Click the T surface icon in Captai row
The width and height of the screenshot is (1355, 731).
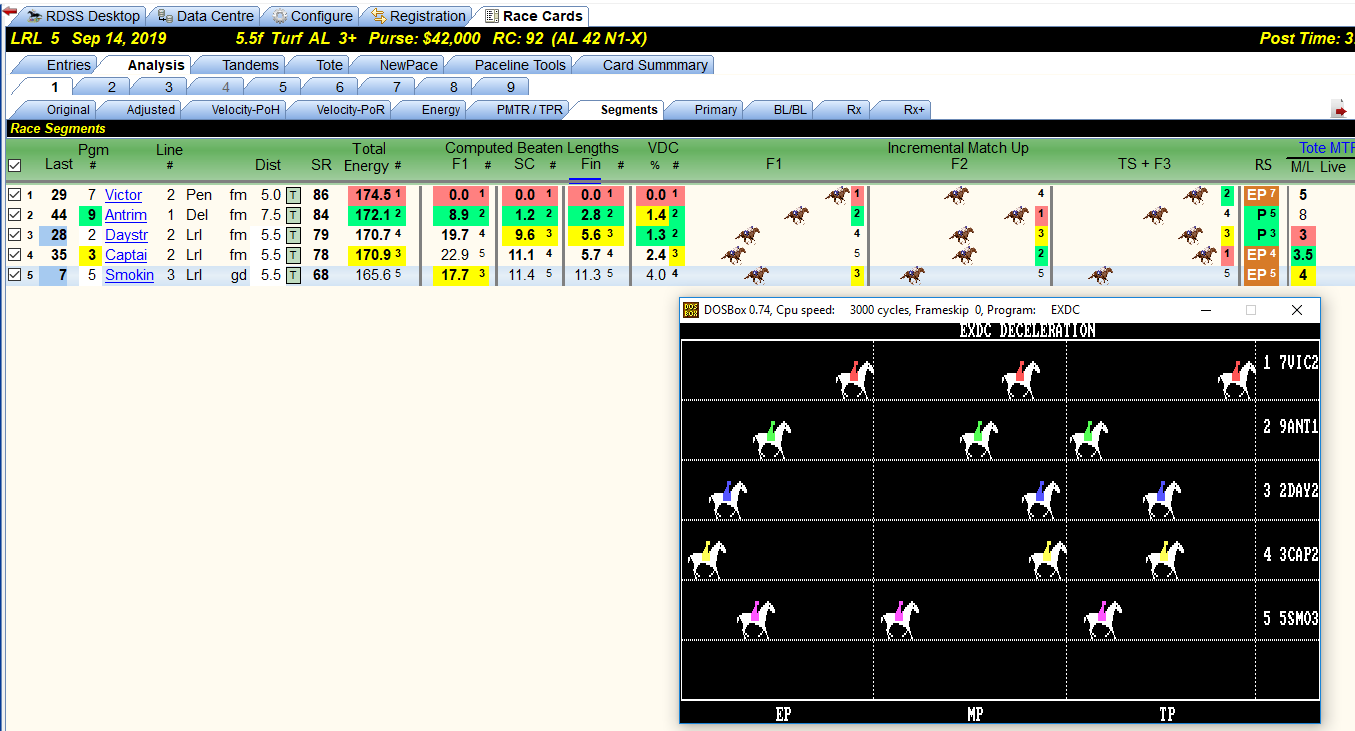pyautogui.click(x=293, y=255)
